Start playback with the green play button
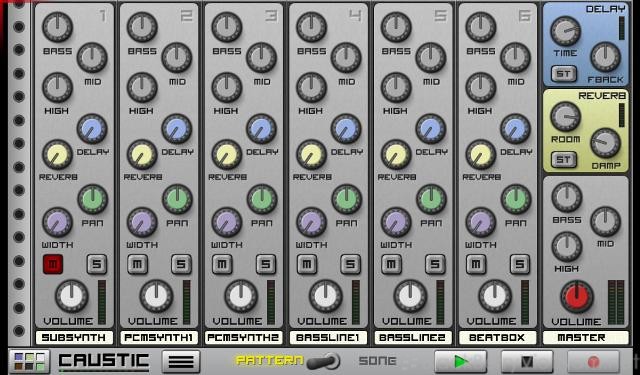 pos(461,361)
